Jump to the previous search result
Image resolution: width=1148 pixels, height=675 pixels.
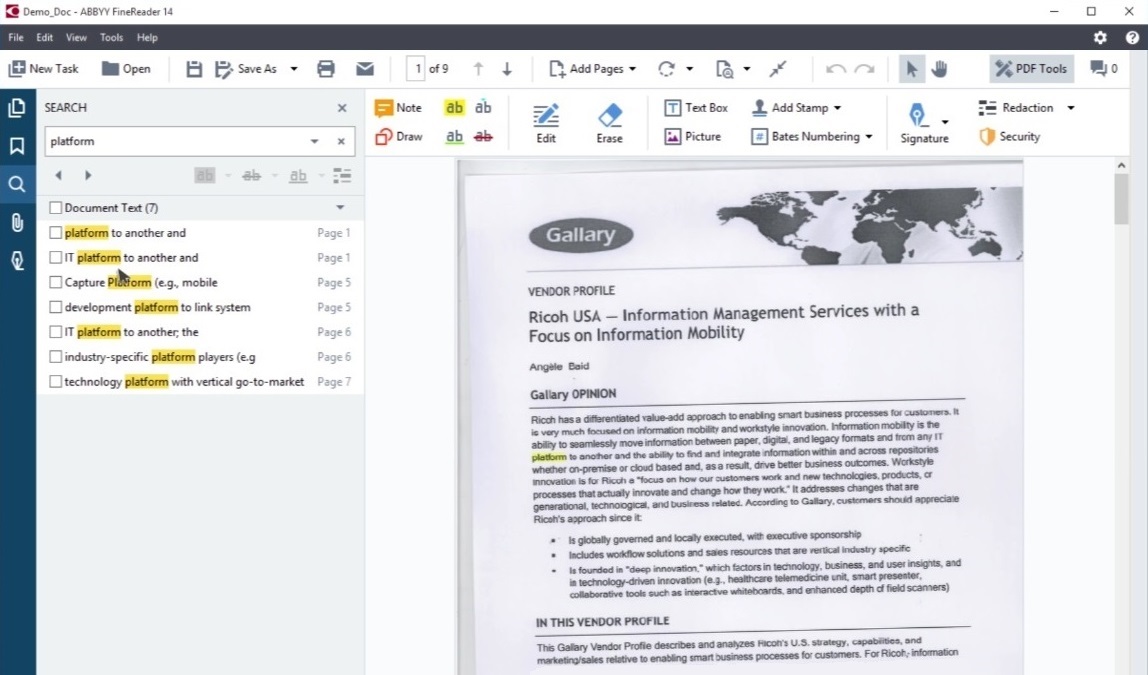[59, 176]
